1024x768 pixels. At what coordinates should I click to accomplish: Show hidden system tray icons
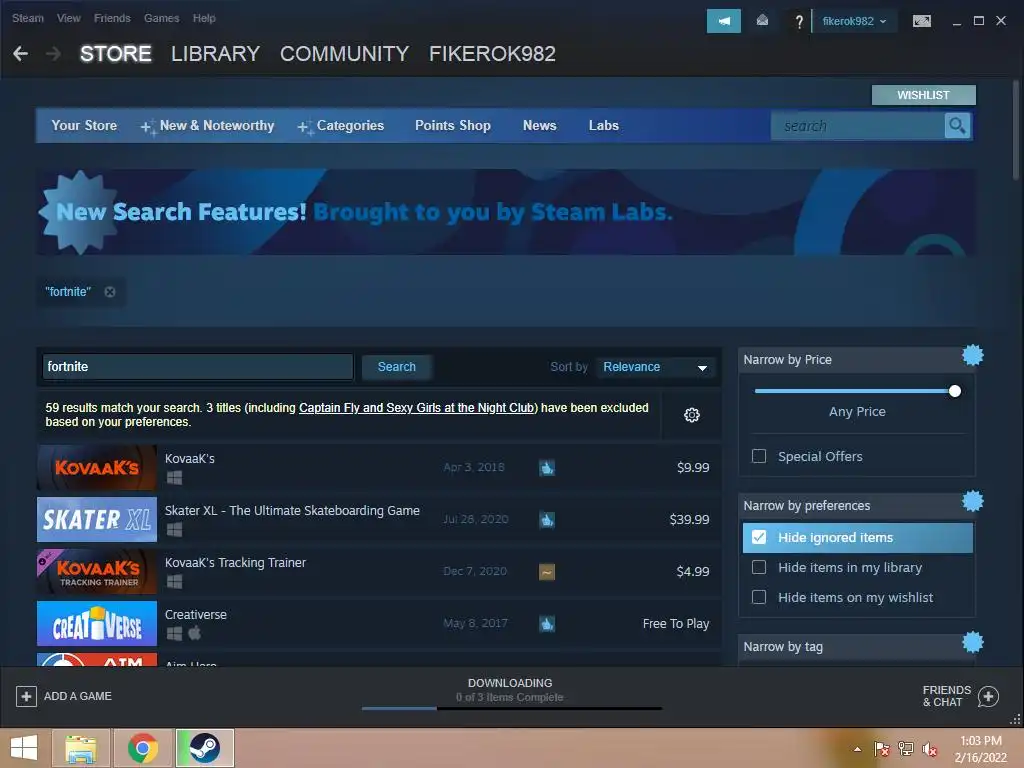pyautogui.click(x=857, y=749)
